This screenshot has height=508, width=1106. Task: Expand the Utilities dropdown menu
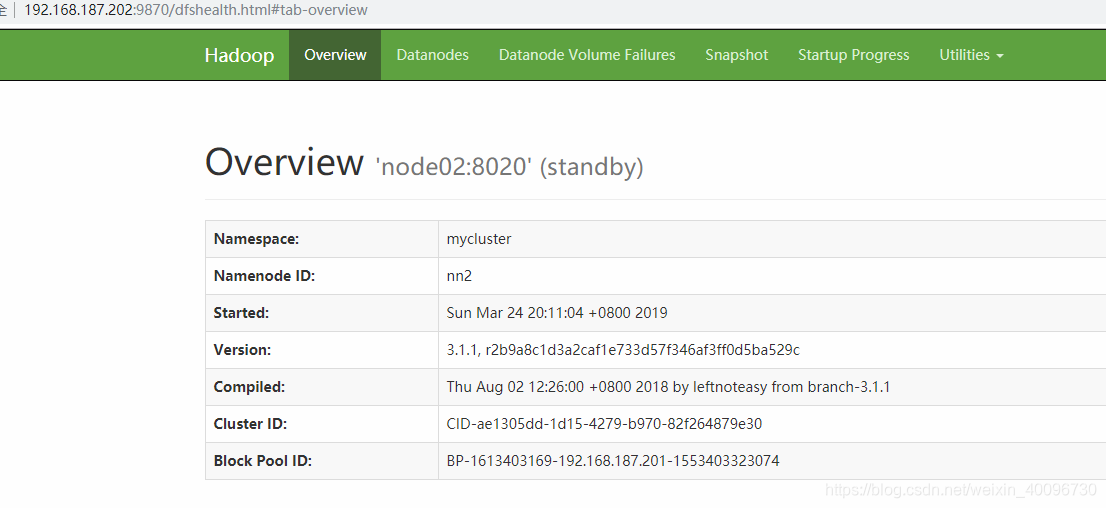(x=971, y=55)
